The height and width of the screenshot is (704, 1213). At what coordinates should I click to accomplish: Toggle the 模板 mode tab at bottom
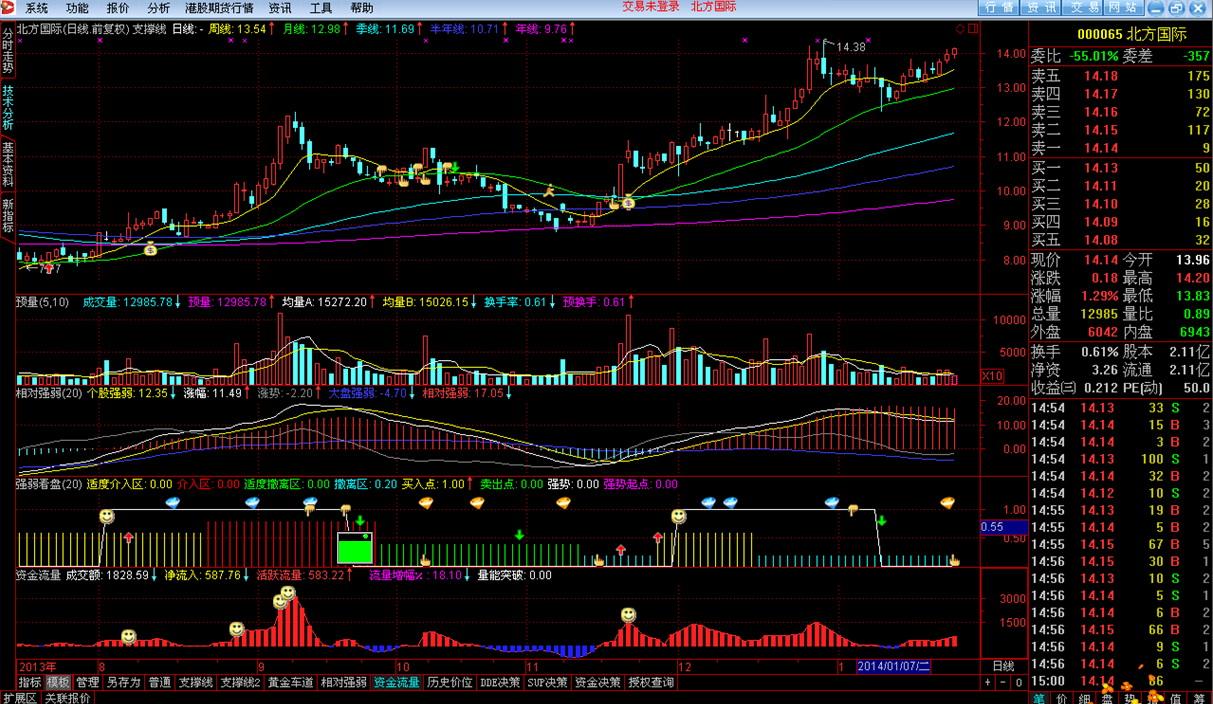(x=58, y=682)
